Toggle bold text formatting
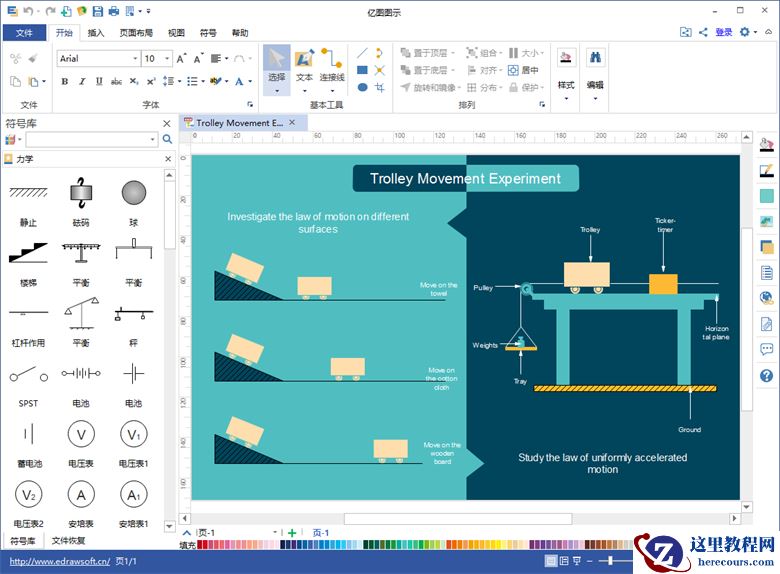Viewport: 780px width, 574px height. coord(65,81)
